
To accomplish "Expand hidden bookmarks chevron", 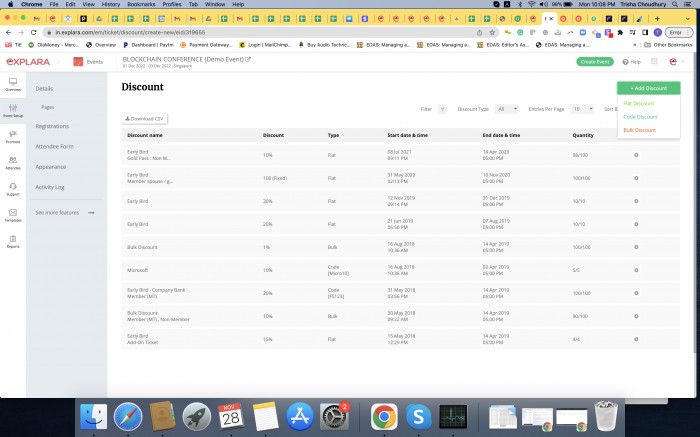I will point(634,45).
